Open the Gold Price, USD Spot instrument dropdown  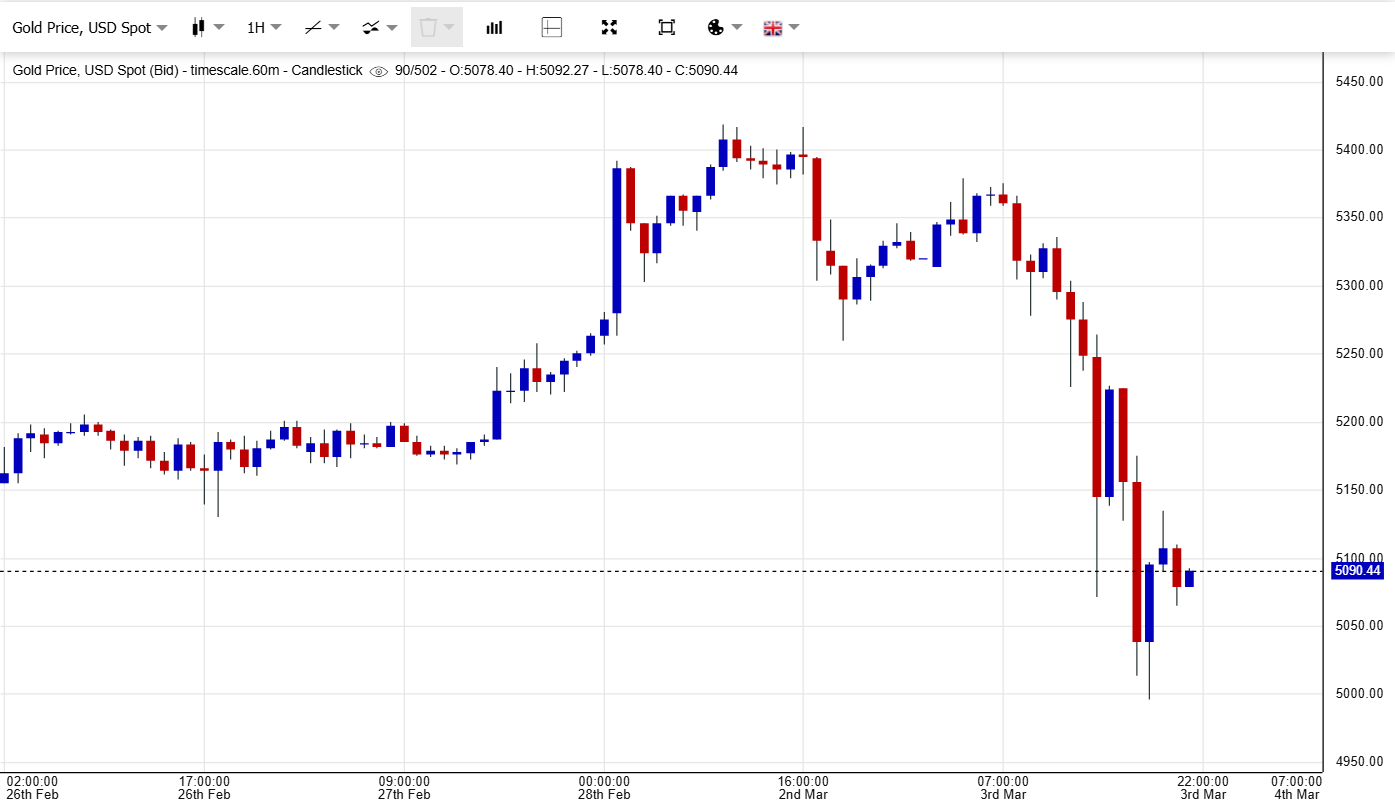coord(89,28)
